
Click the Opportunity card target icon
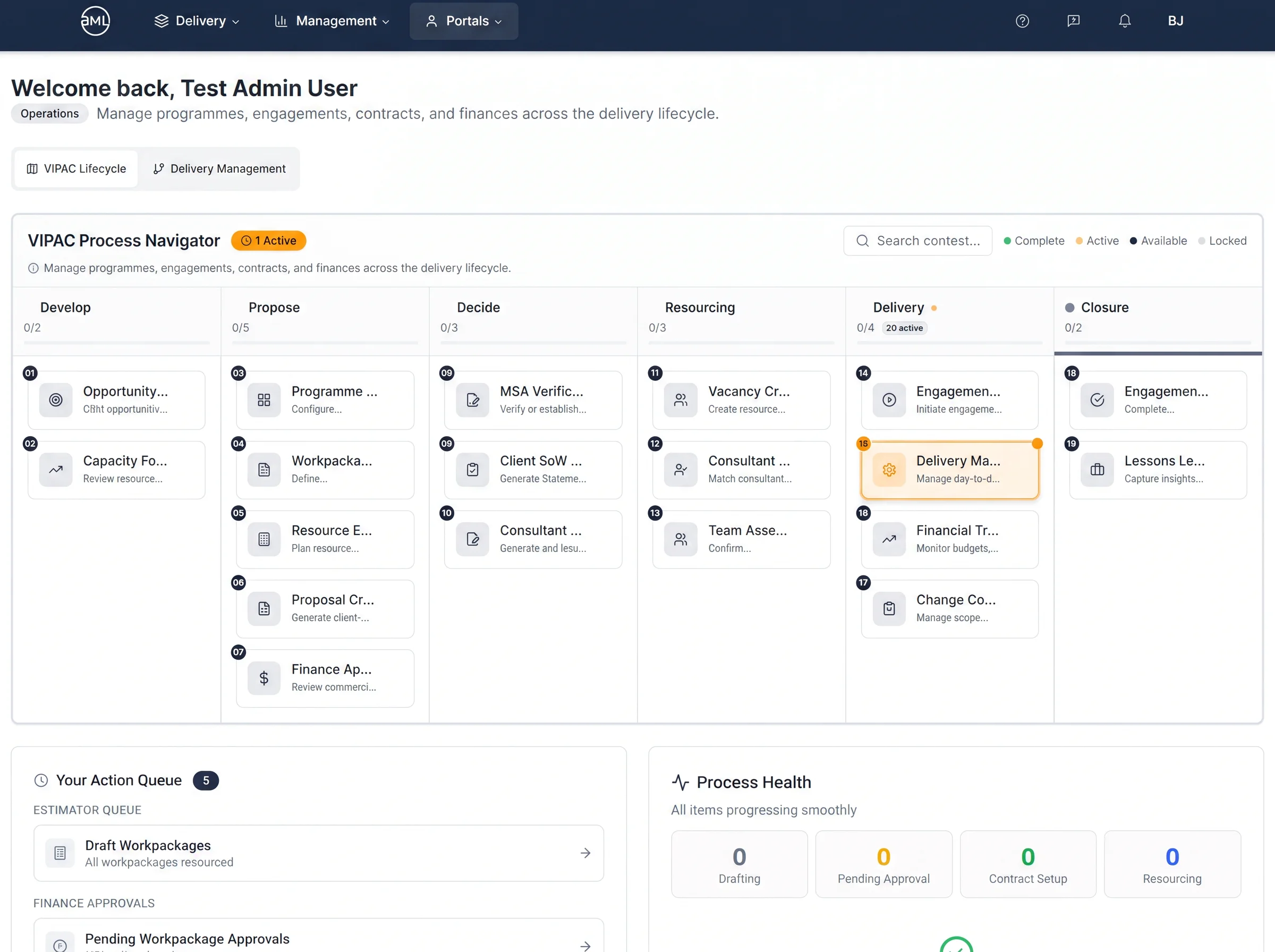pos(56,400)
